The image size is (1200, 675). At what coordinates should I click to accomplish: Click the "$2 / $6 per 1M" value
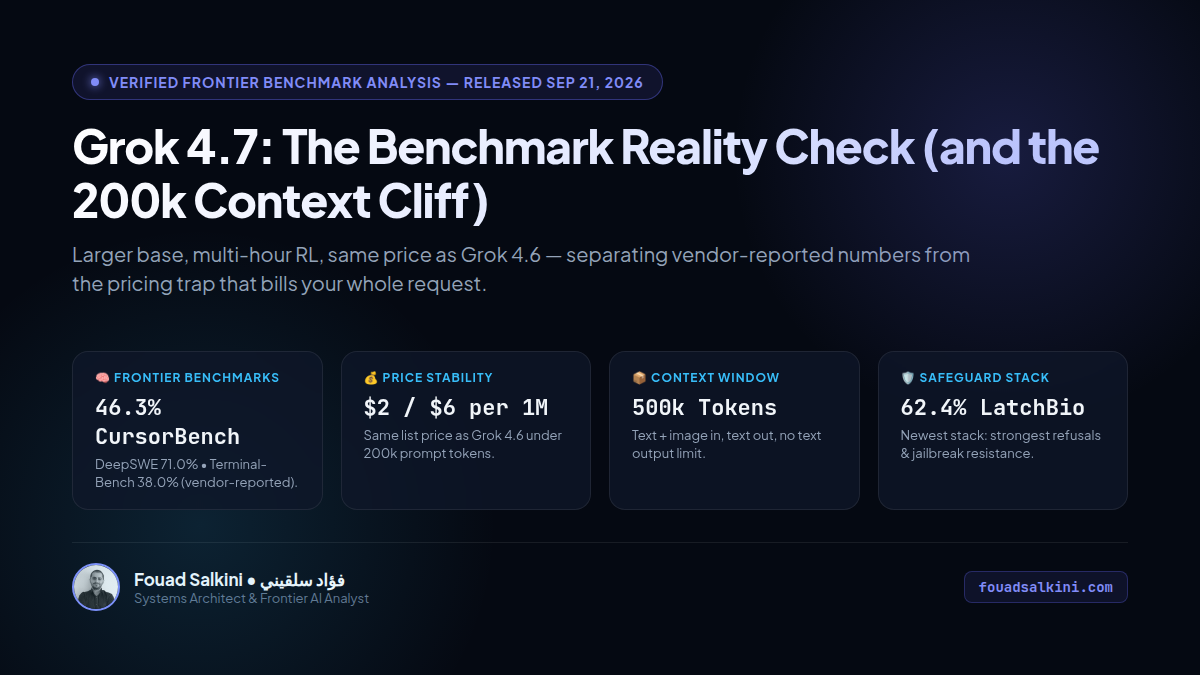(456, 408)
